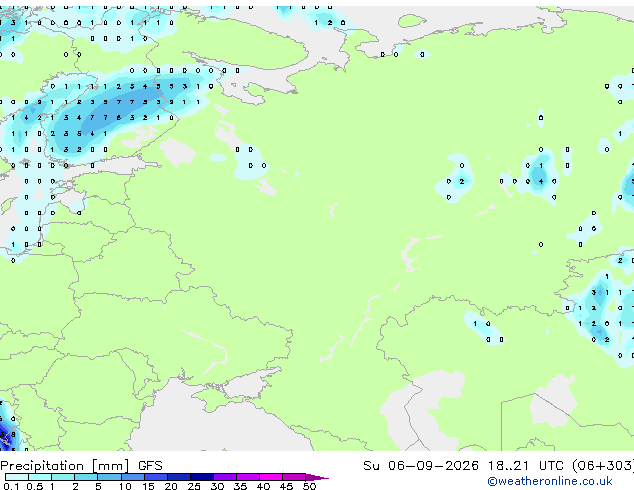Open the weatheronline.co.uk copyright link
The height and width of the screenshot is (490, 634).
pyautogui.click(x=550, y=481)
